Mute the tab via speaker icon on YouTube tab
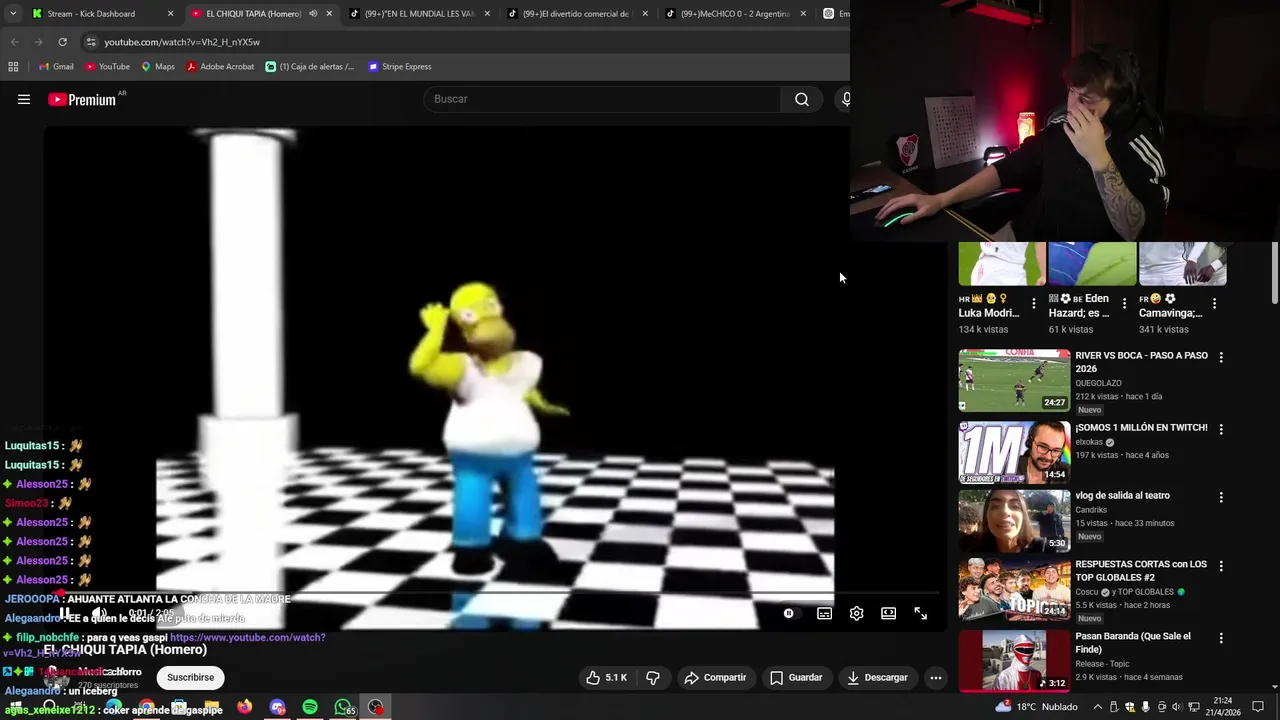1280x720 pixels. coord(313,14)
